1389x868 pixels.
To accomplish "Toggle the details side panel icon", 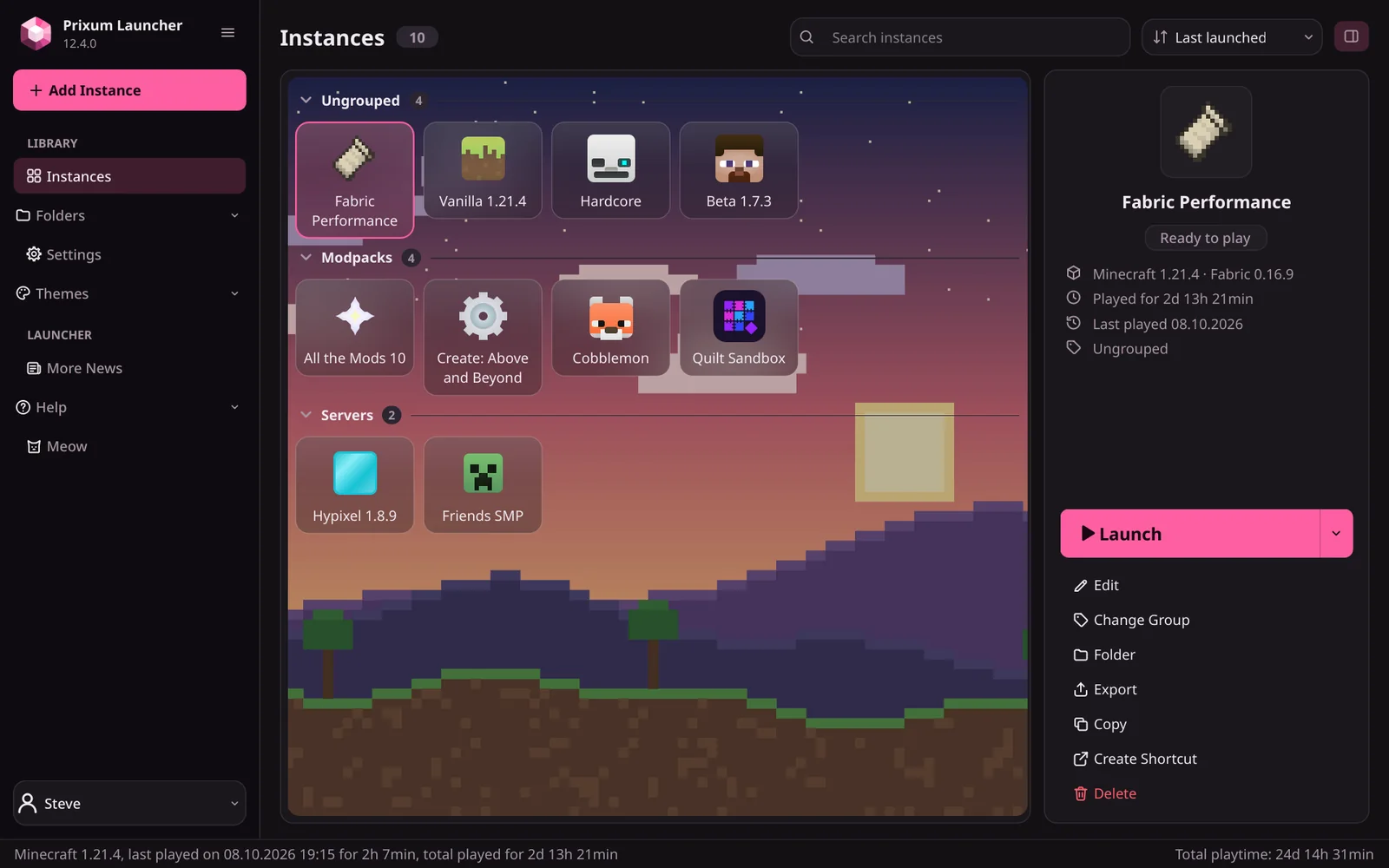I will 1351,36.
